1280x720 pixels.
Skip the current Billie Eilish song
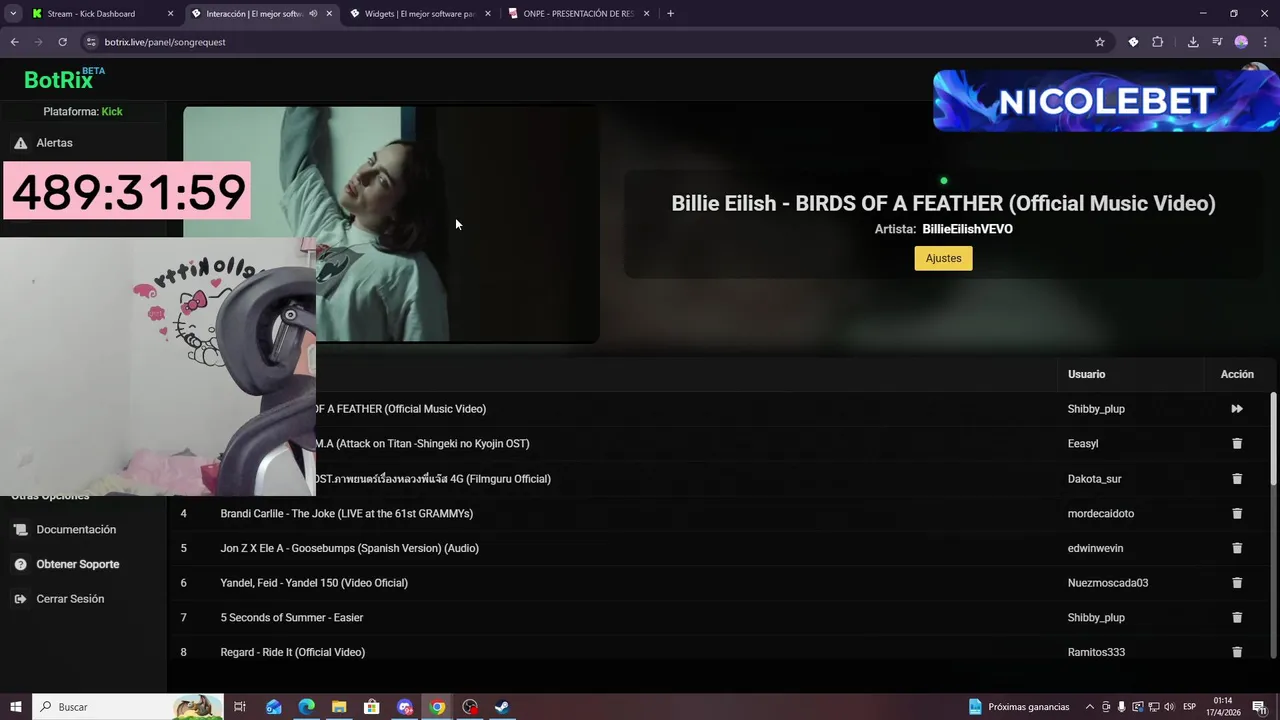1237,409
